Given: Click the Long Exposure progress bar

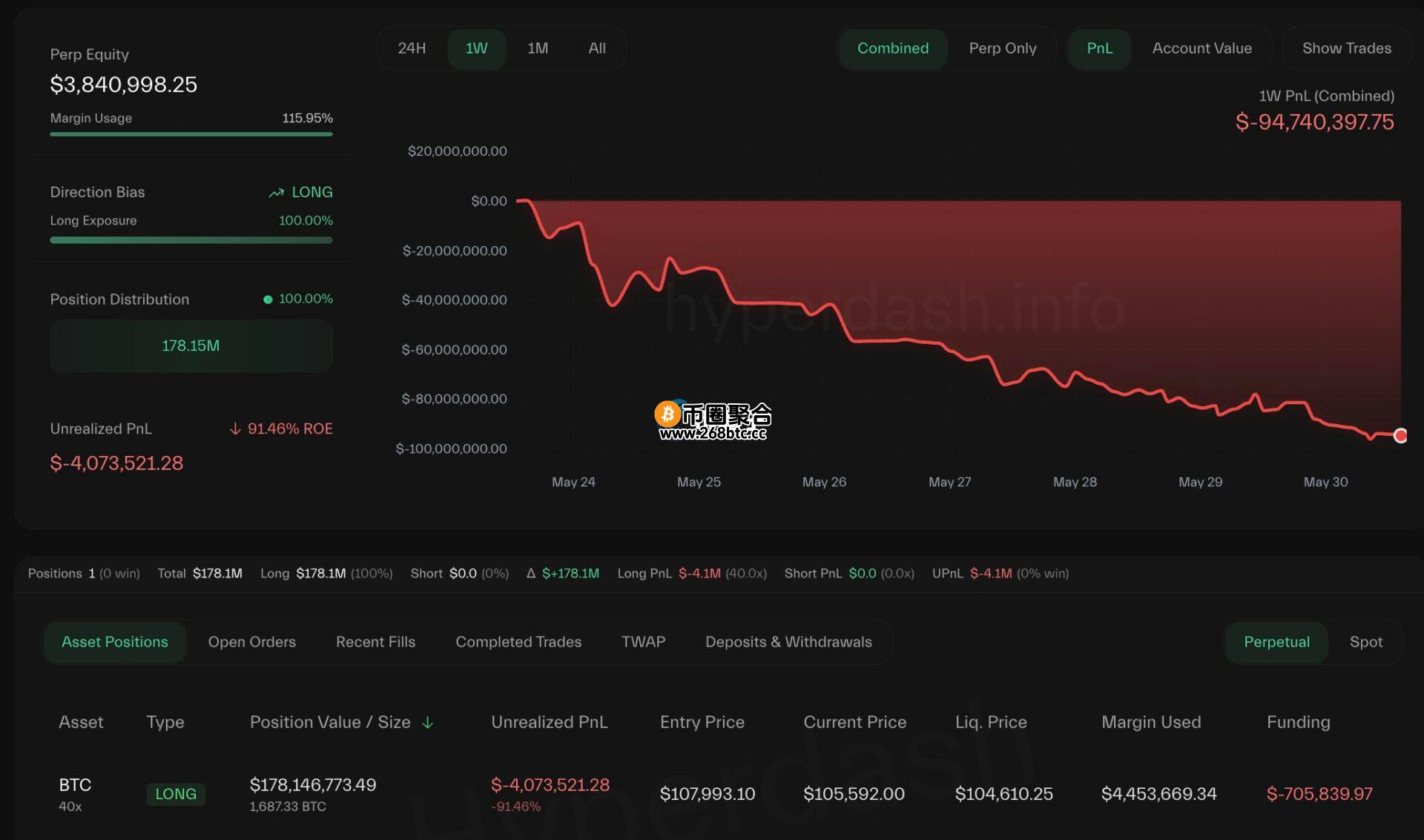Looking at the screenshot, I should pos(191,240).
